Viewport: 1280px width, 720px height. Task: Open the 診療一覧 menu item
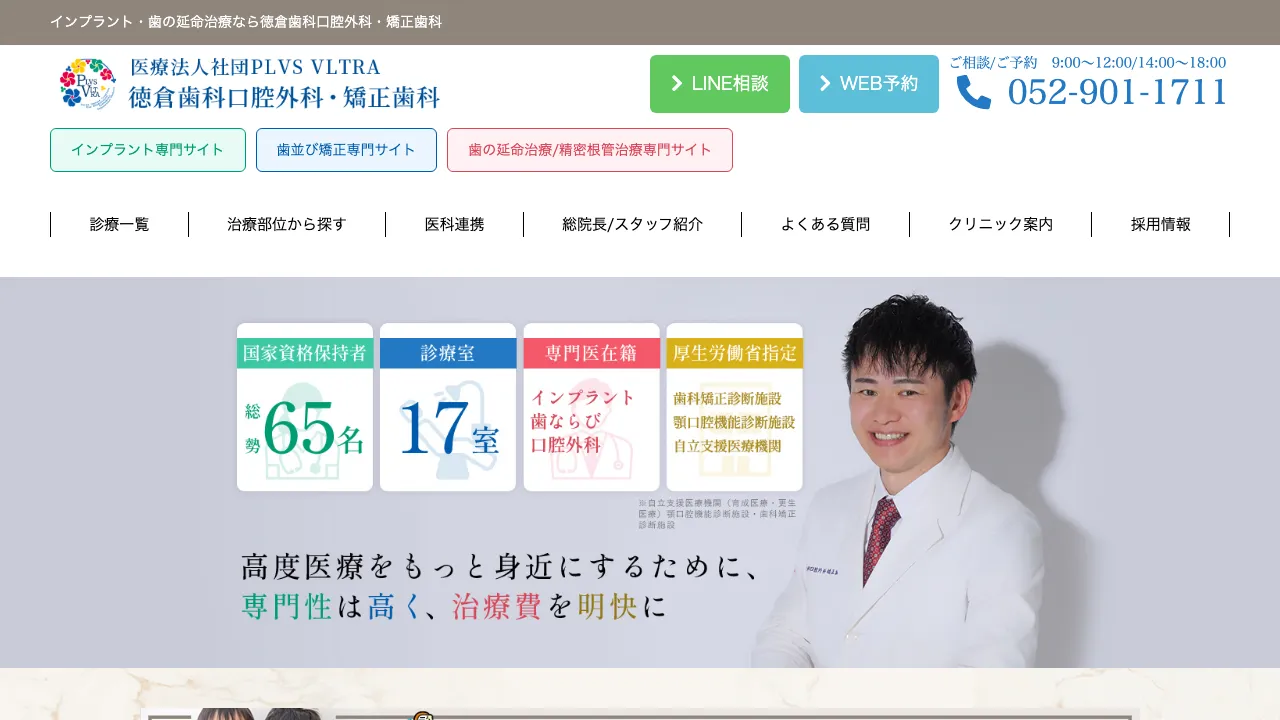(x=120, y=225)
